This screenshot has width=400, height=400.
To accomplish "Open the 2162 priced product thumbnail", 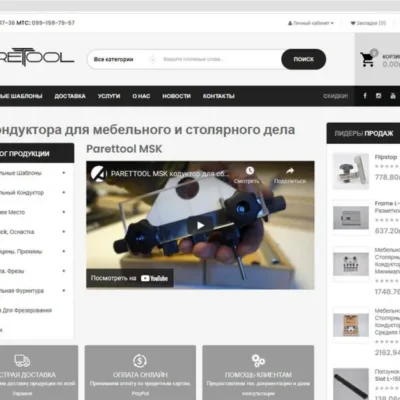I will (x=351, y=325).
